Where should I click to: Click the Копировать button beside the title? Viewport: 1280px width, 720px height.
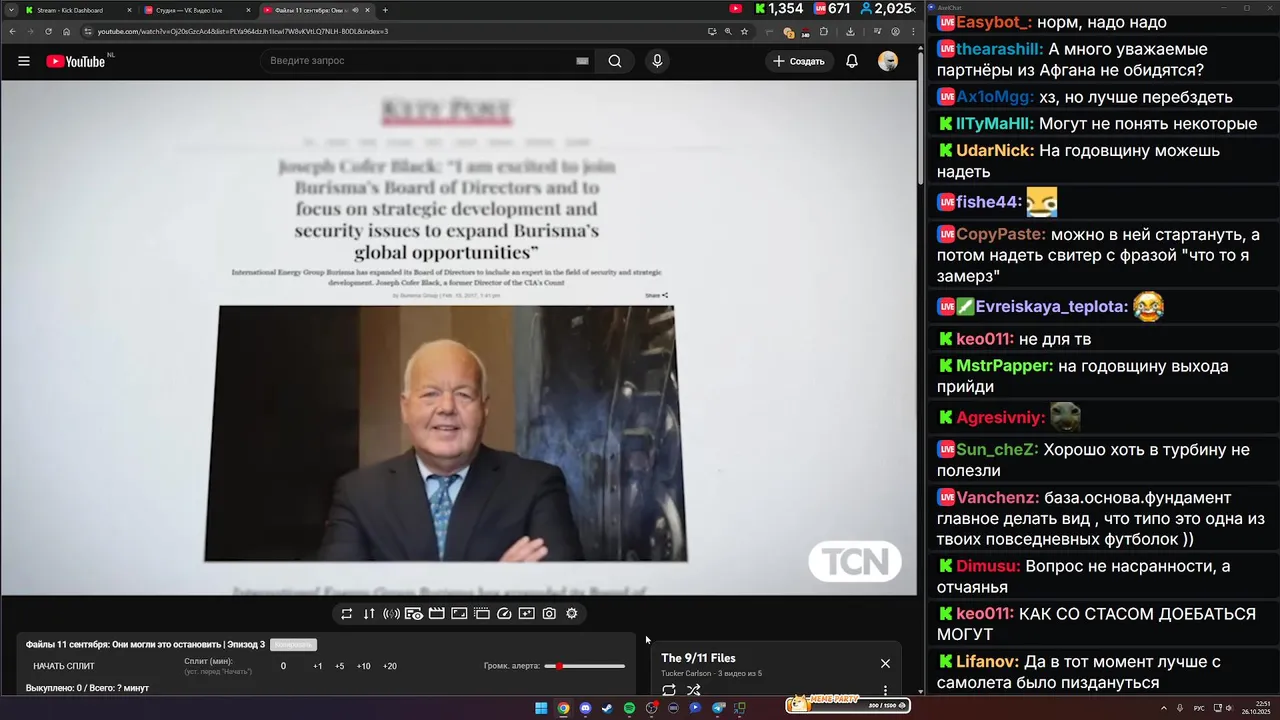point(293,645)
